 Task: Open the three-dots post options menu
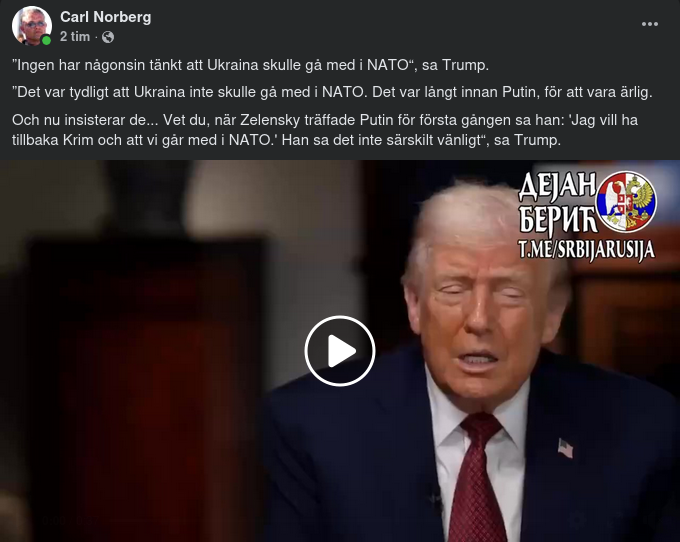coord(650,24)
